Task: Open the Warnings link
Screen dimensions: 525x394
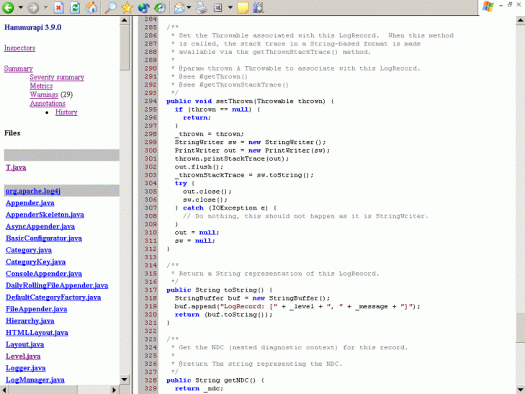Action: click(44, 95)
